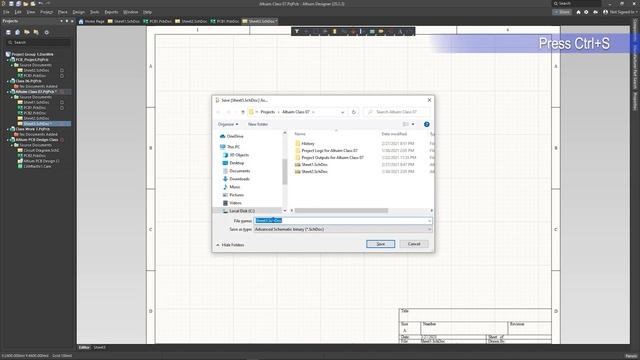Image resolution: width=640 pixels, height=360 pixels.
Task: Open the Not Signed In account dropdown
Action: 620,12
